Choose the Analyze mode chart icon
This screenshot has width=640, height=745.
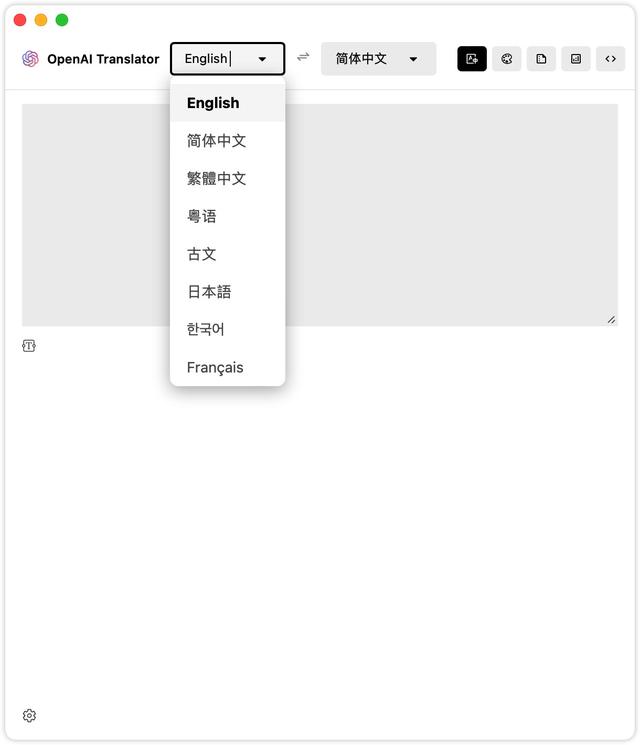click(576, 59)
